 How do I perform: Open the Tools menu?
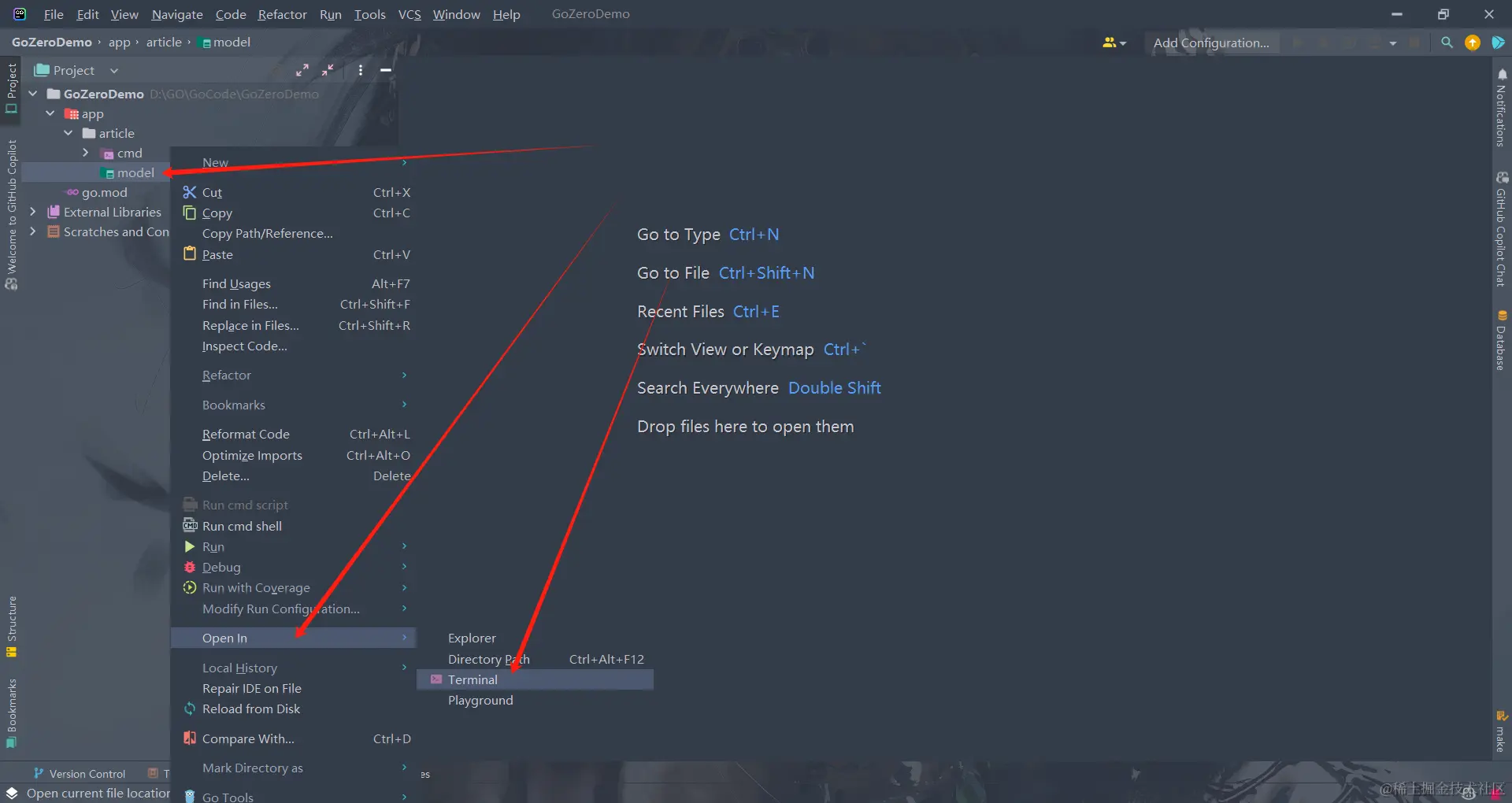click(369, 14)
